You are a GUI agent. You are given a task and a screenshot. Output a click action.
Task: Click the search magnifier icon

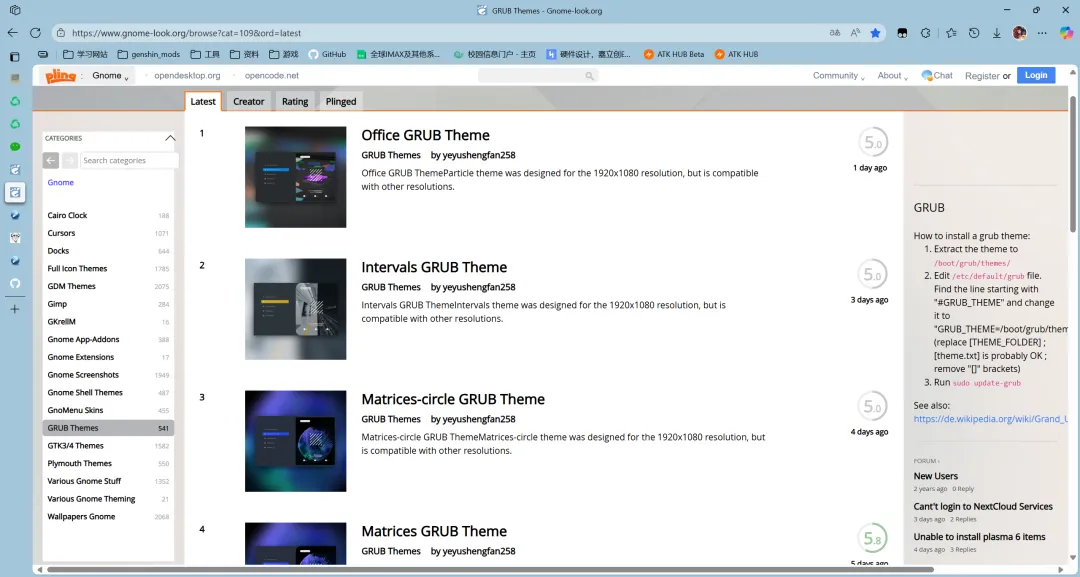590,76
